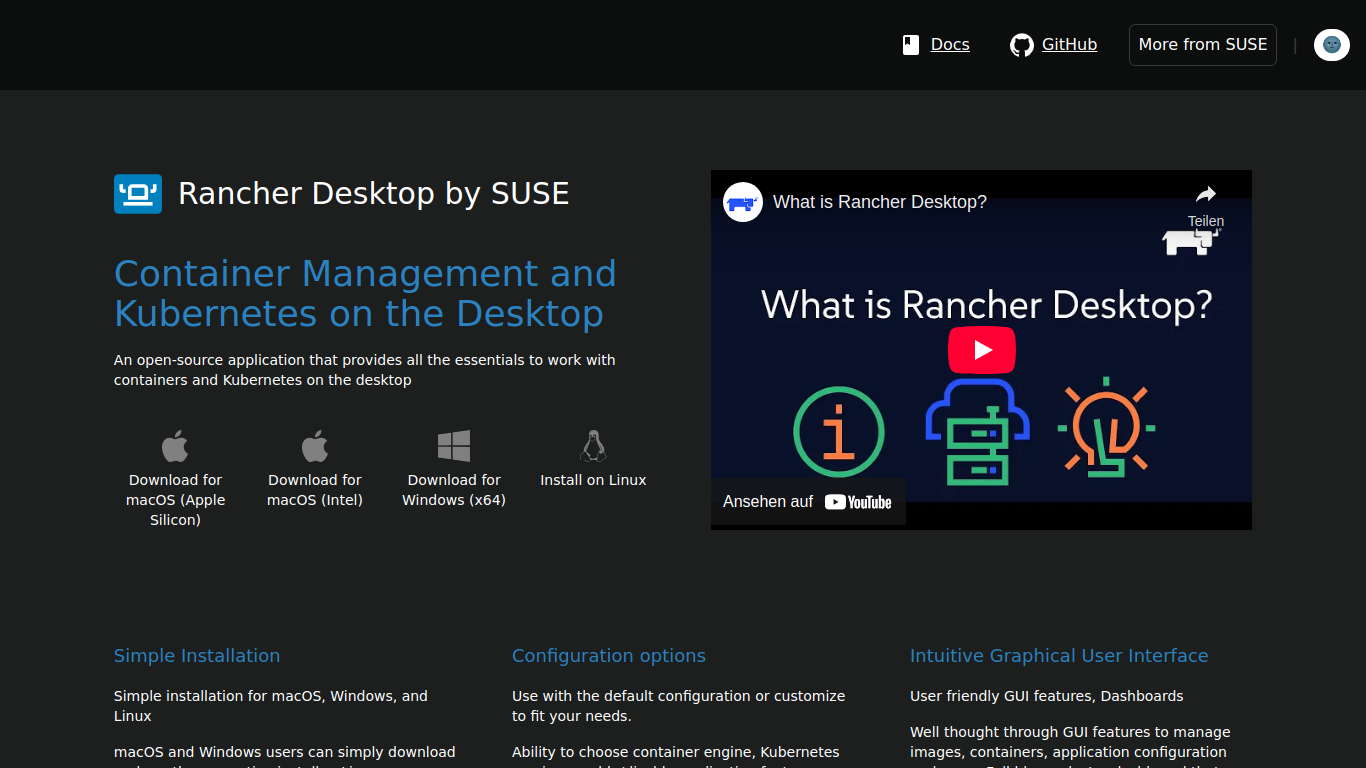Viewport: 1366px width, 768px height.
Task: Click Intuitive Graphical User Interface heading
Action: tap(1059, 656)
